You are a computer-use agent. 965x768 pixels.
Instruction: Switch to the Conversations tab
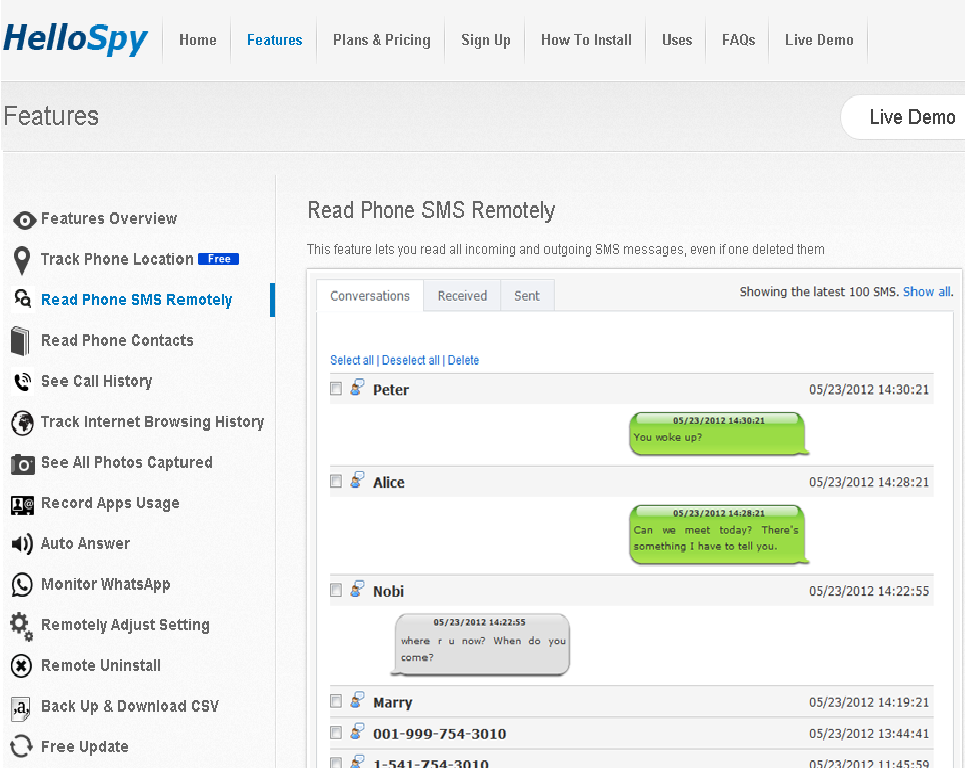[370, 296]
